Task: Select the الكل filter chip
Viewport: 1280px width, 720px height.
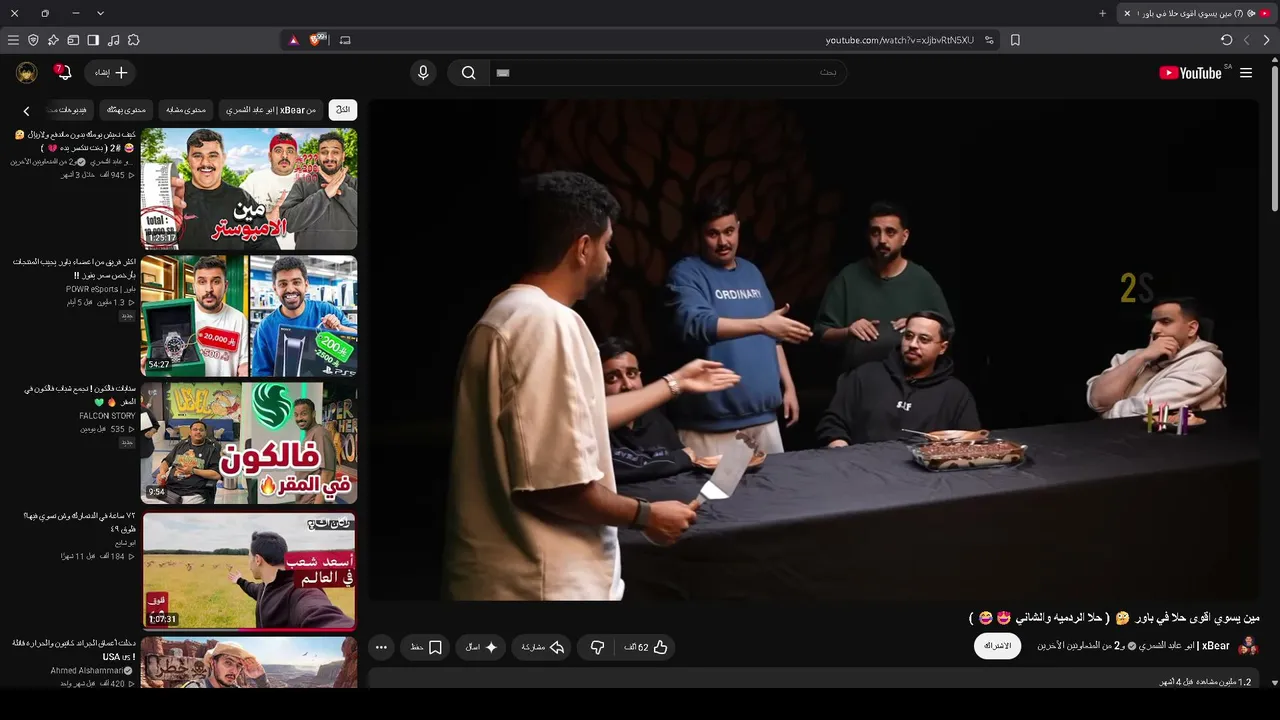Action: [343, 109]
